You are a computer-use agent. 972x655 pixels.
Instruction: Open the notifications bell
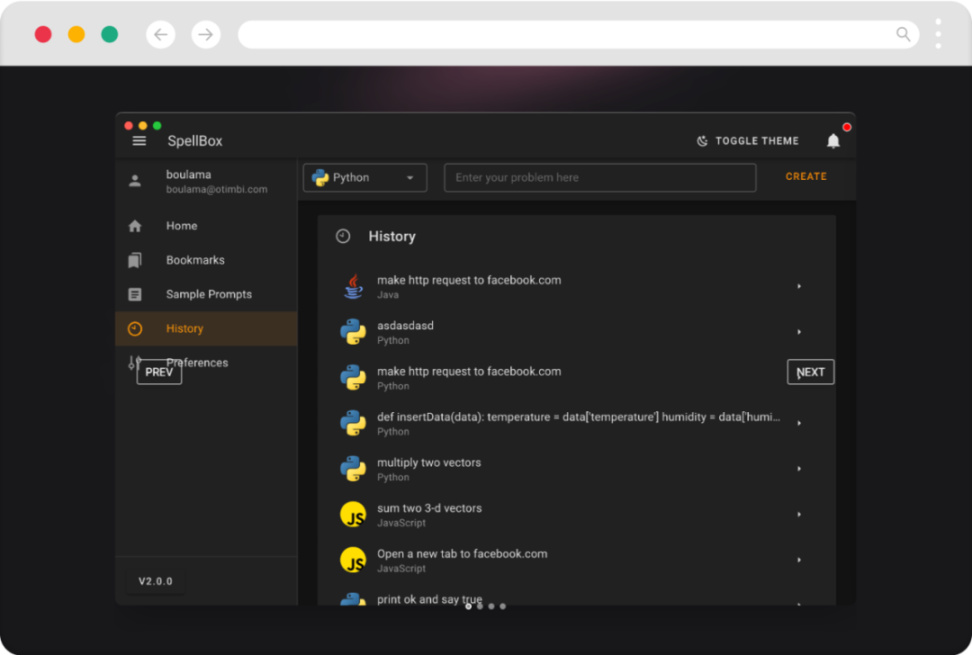click(x=833, y=141)
